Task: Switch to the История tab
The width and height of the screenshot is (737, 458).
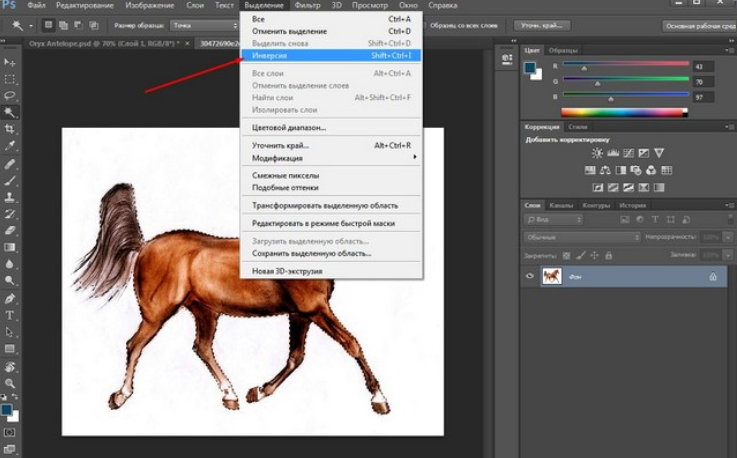Action: [632, 205]
